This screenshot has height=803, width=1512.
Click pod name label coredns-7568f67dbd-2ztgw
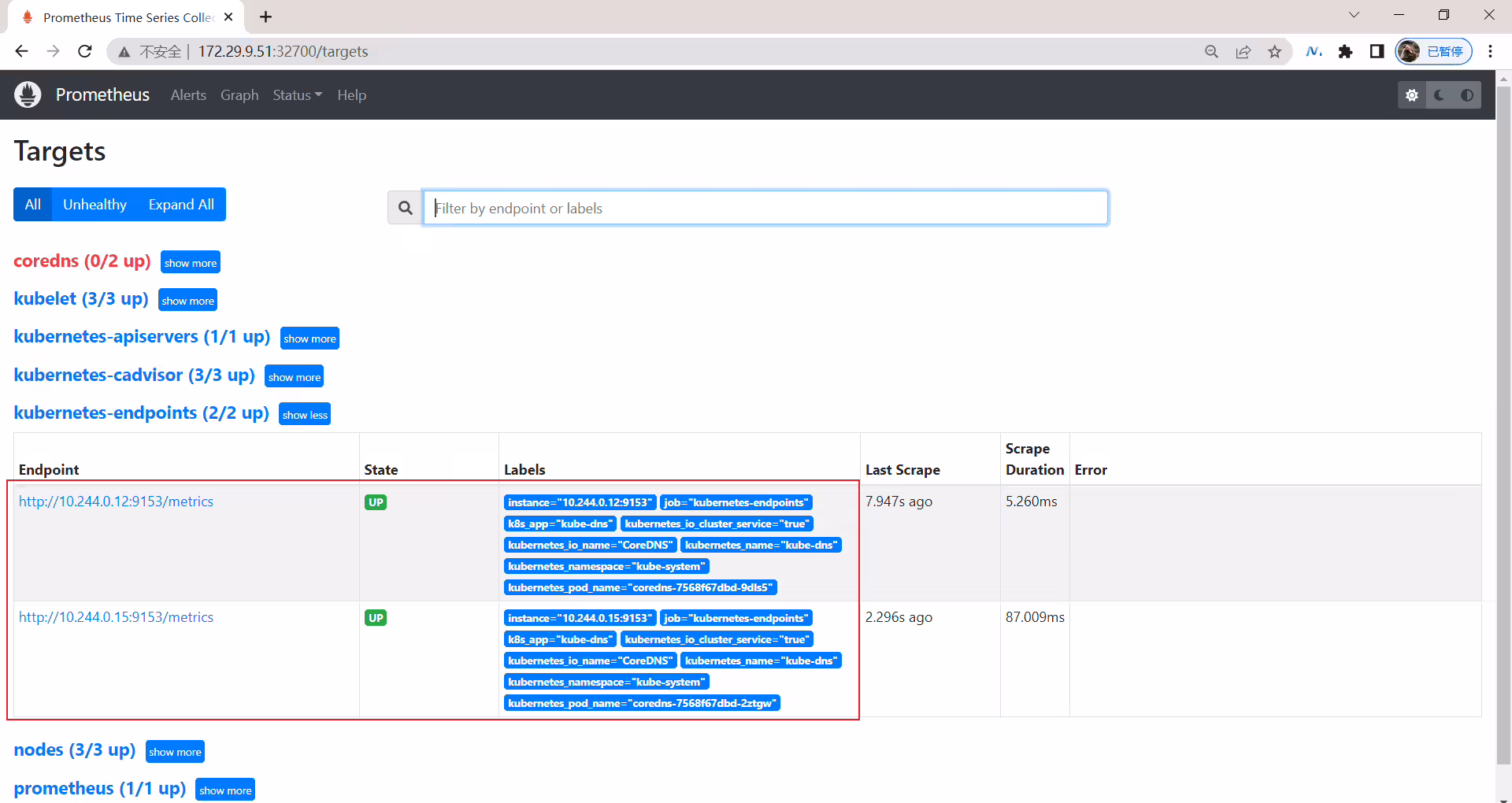pyautogui.click(x=642, y=703)
